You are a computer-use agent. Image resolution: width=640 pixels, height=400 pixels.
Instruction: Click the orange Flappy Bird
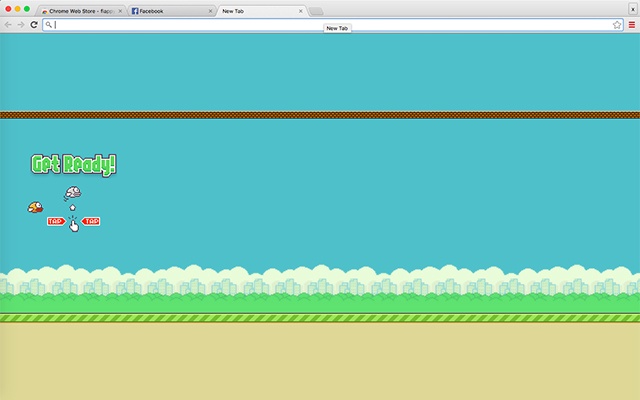[35, 207]
